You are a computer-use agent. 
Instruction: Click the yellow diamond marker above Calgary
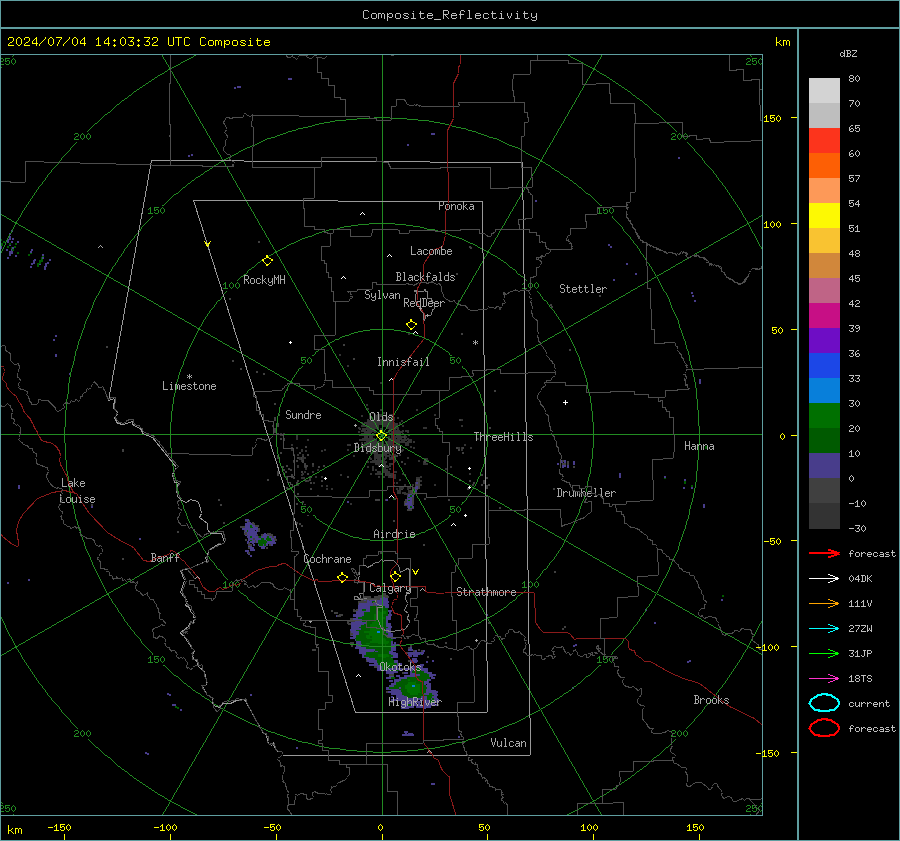click(x=395, y=576)
